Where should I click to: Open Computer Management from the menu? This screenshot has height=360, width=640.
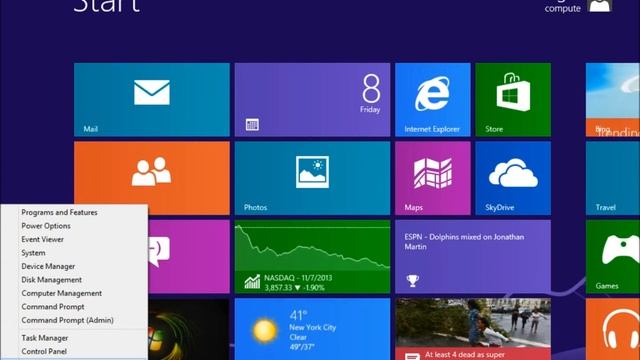point(62,293)
